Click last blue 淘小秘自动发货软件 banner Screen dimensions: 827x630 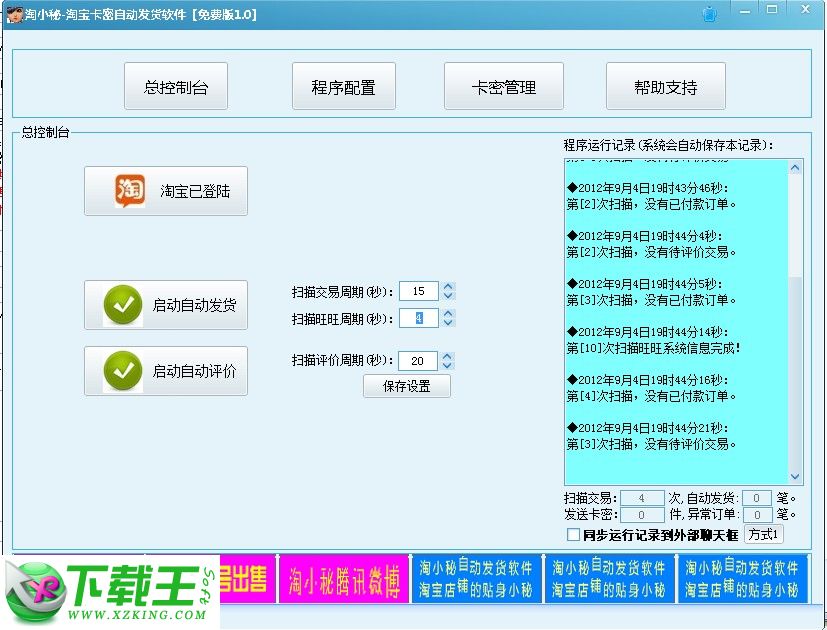743,578
